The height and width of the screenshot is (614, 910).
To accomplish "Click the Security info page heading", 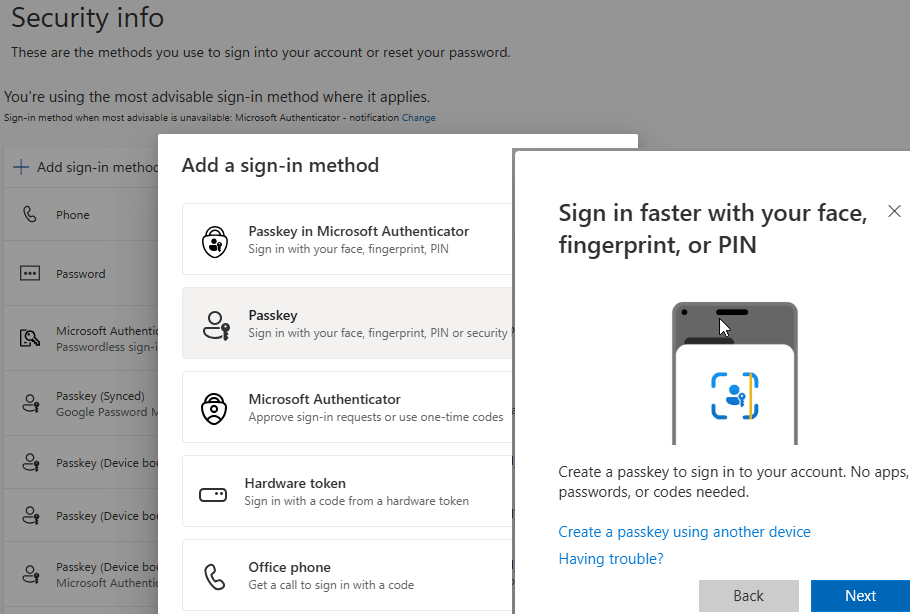I will pyautogui.click(x=88, y=17).
